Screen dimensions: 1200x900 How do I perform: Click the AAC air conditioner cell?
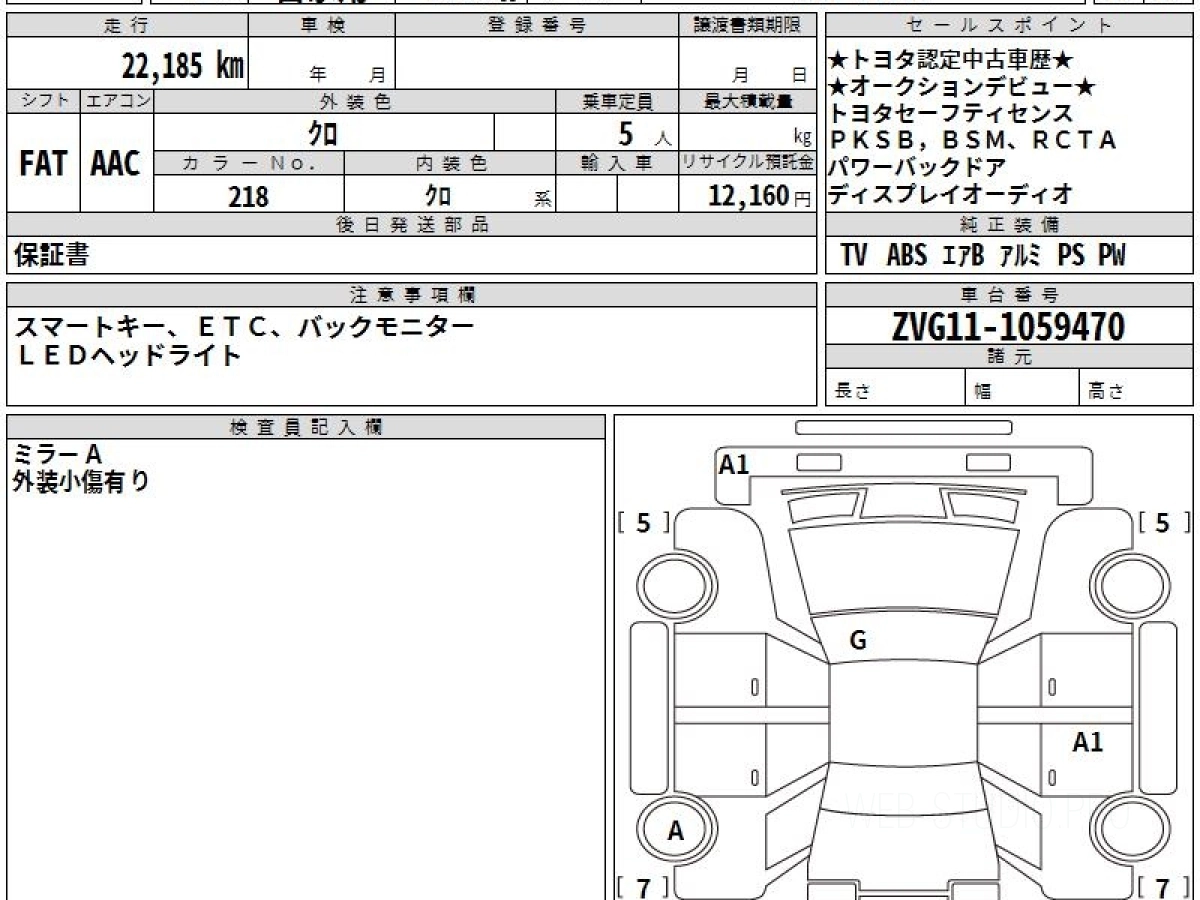click(116, 164)
